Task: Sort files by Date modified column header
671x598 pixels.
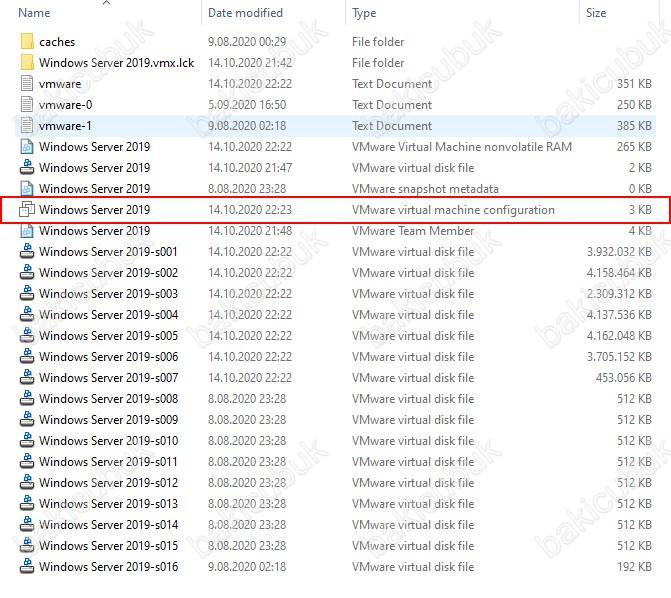Action: tap(245, 13)
